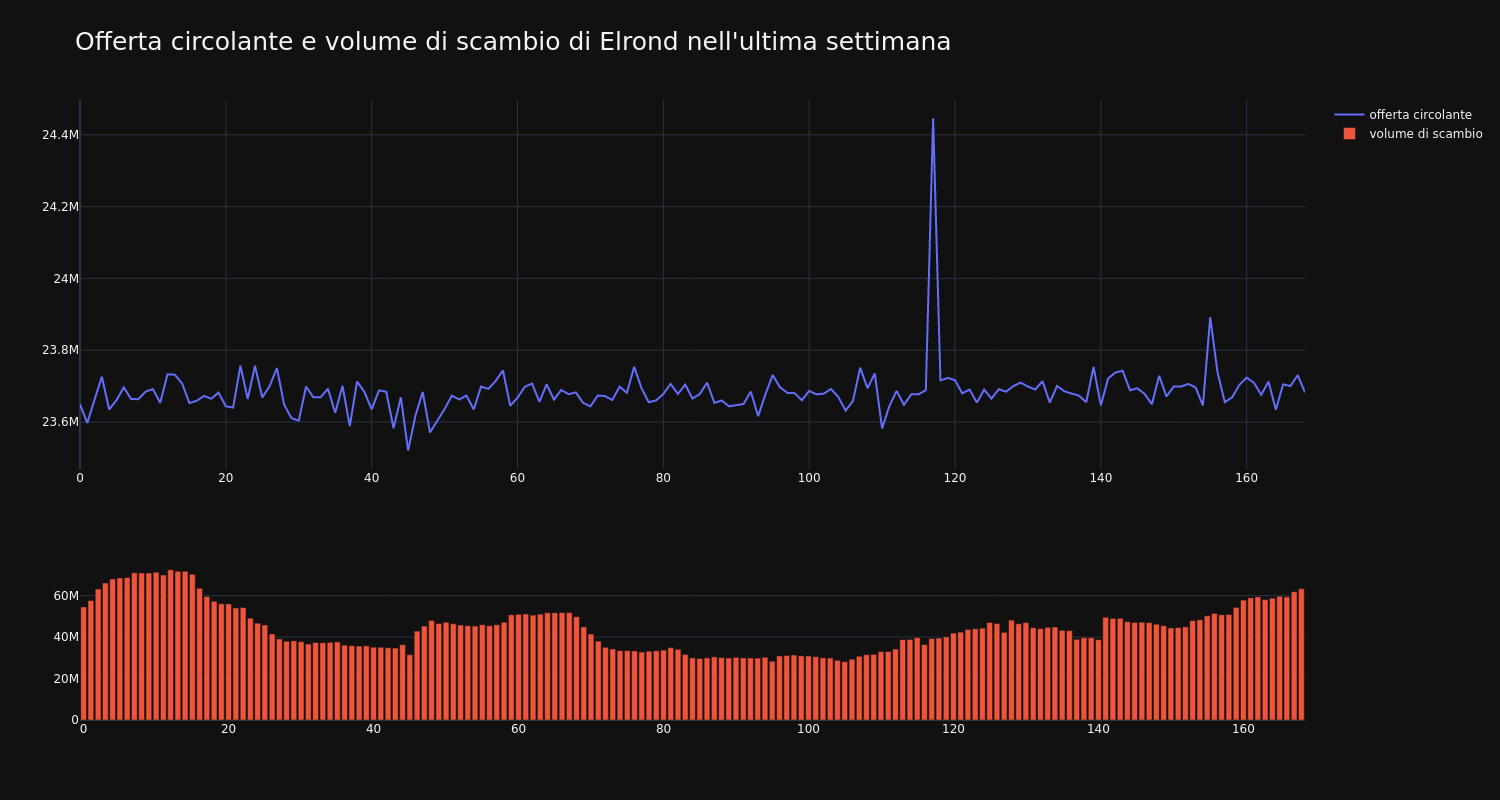
Task: Click the 60M label on the volume axis
Action: click(x=66, y=596)
